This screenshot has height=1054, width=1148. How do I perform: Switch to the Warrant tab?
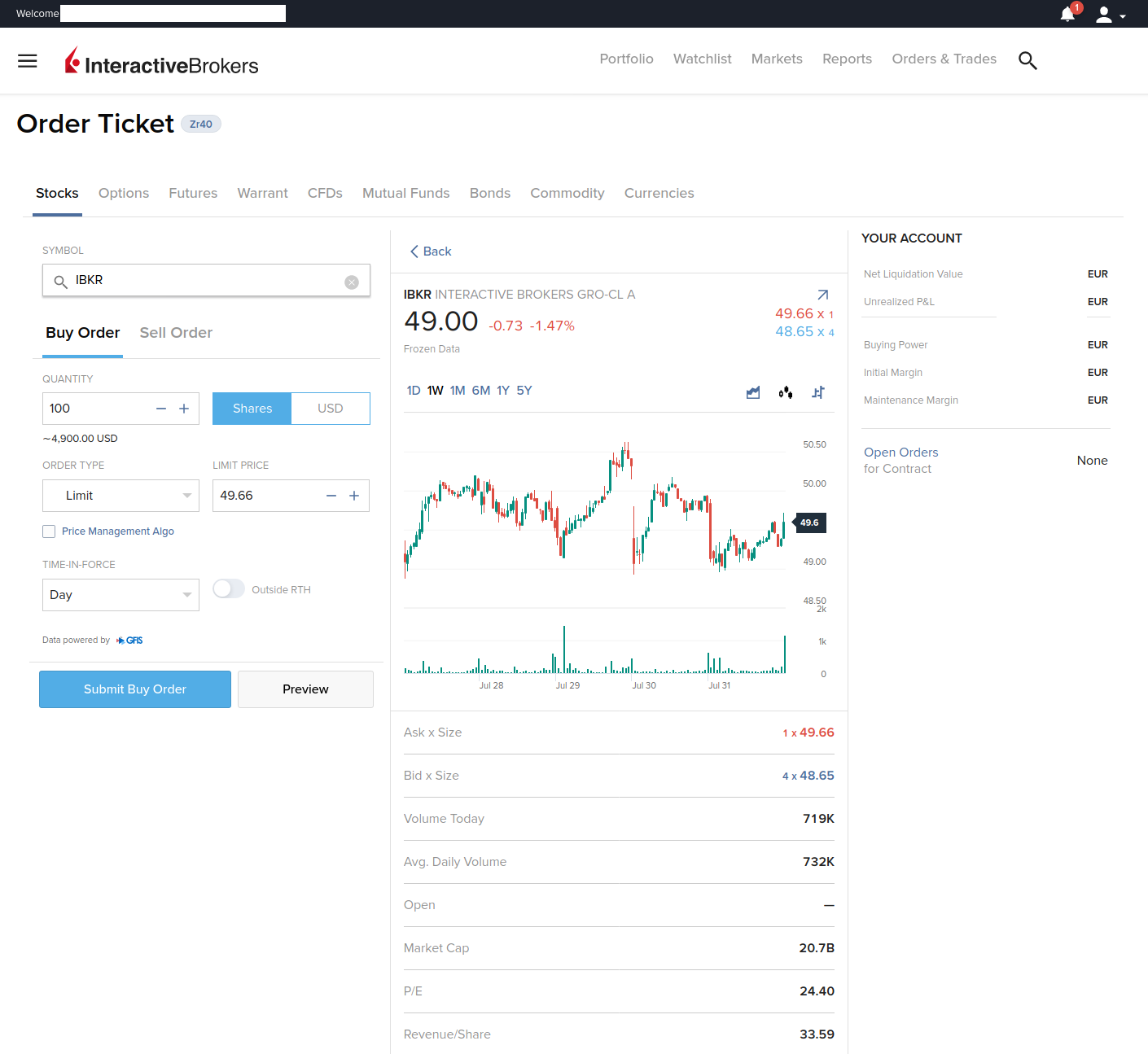tap(262, 194)
